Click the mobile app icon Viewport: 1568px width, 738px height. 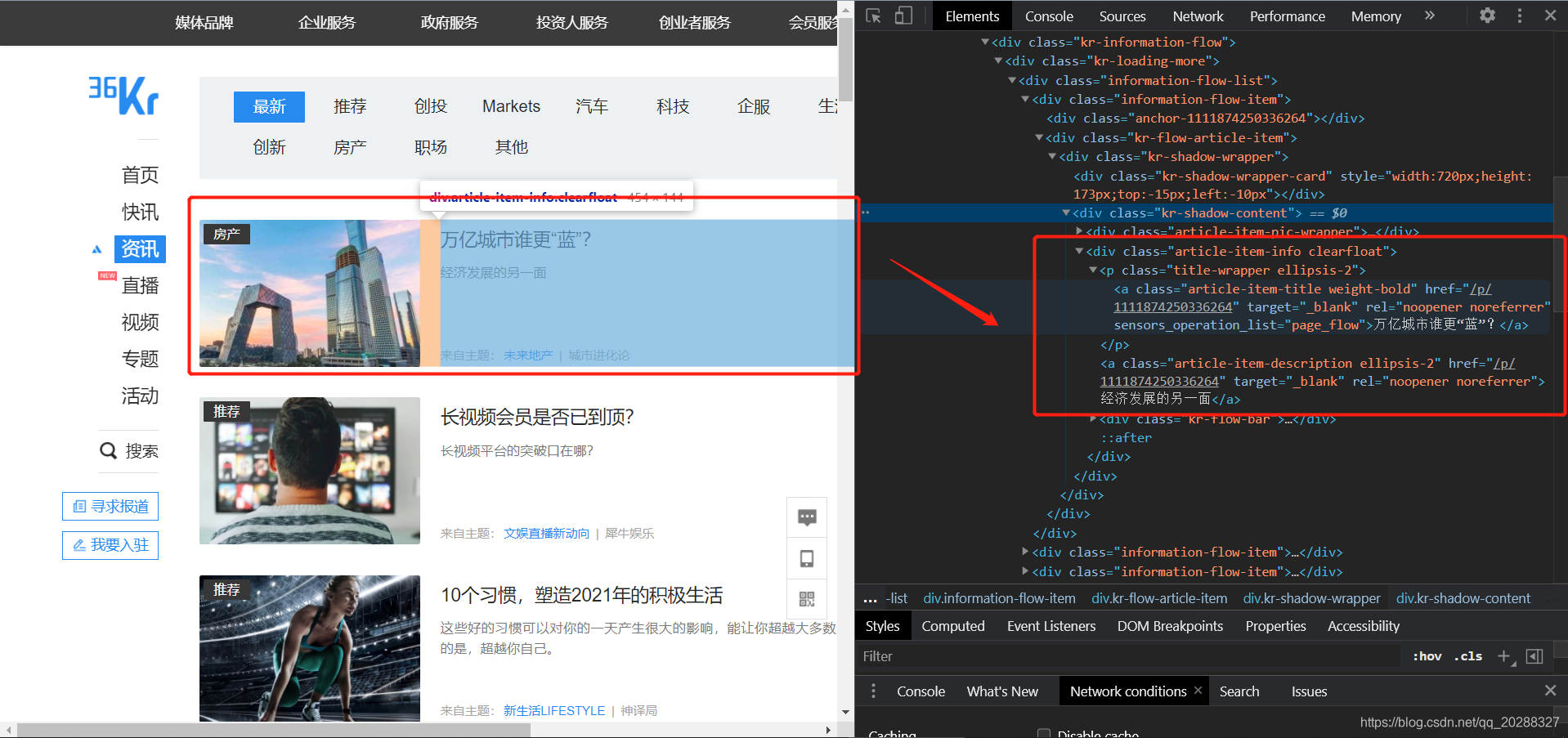point(807,558)
